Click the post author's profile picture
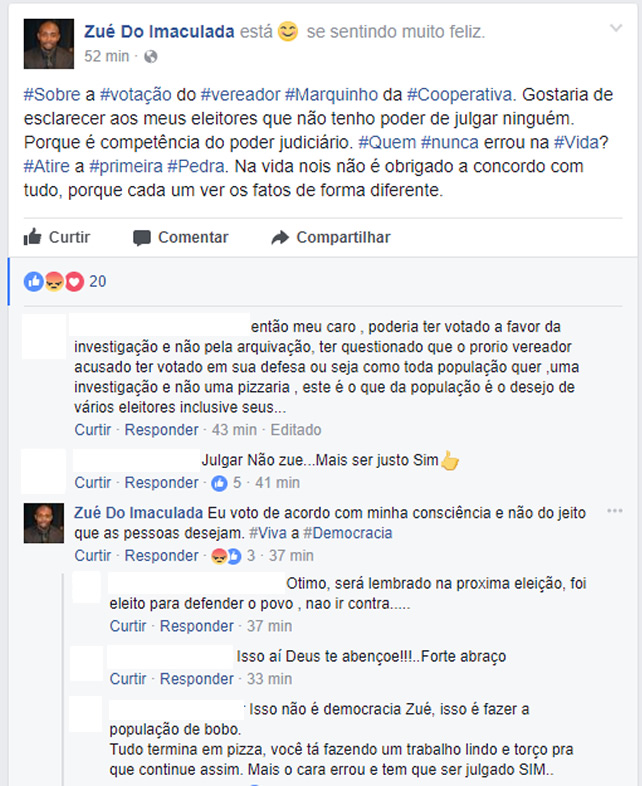The image size is (642, 786). click(49, 44)
